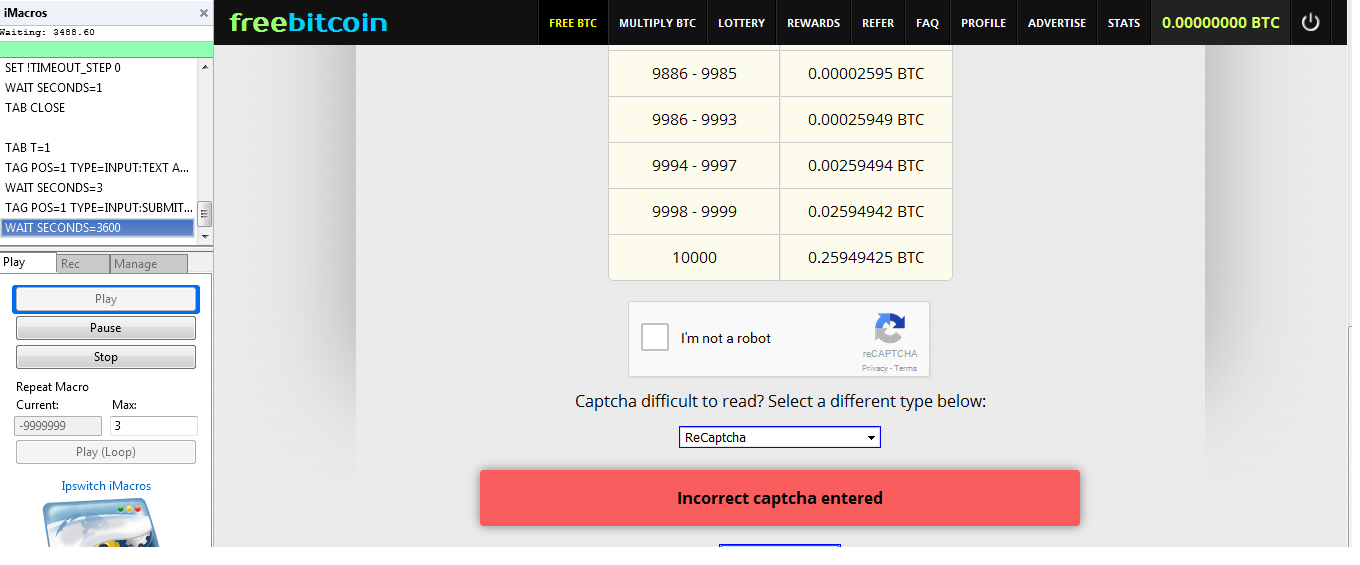
Task: Click the power logout icon
Action: tap(1310, 22)
